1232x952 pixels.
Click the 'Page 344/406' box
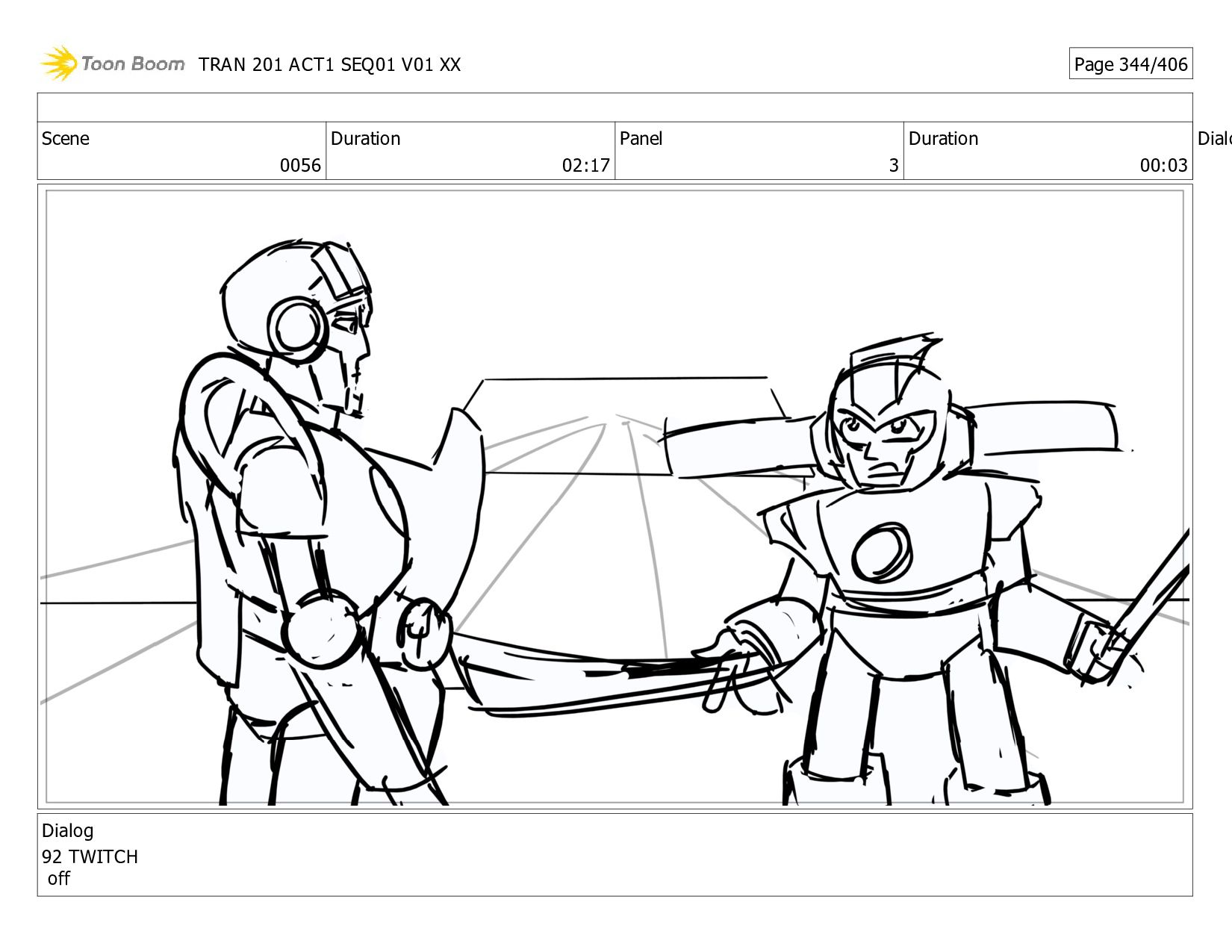[1130, 64]
